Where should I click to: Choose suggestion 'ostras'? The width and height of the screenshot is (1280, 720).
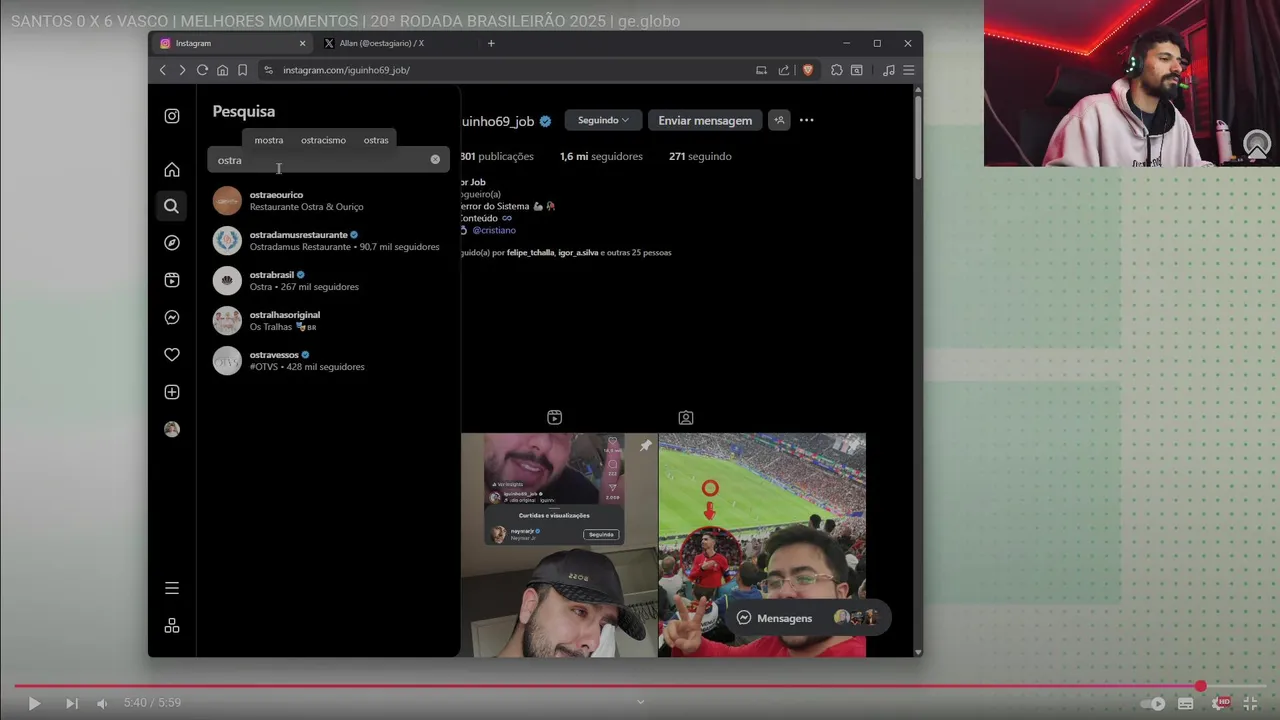tap(376, 140)
